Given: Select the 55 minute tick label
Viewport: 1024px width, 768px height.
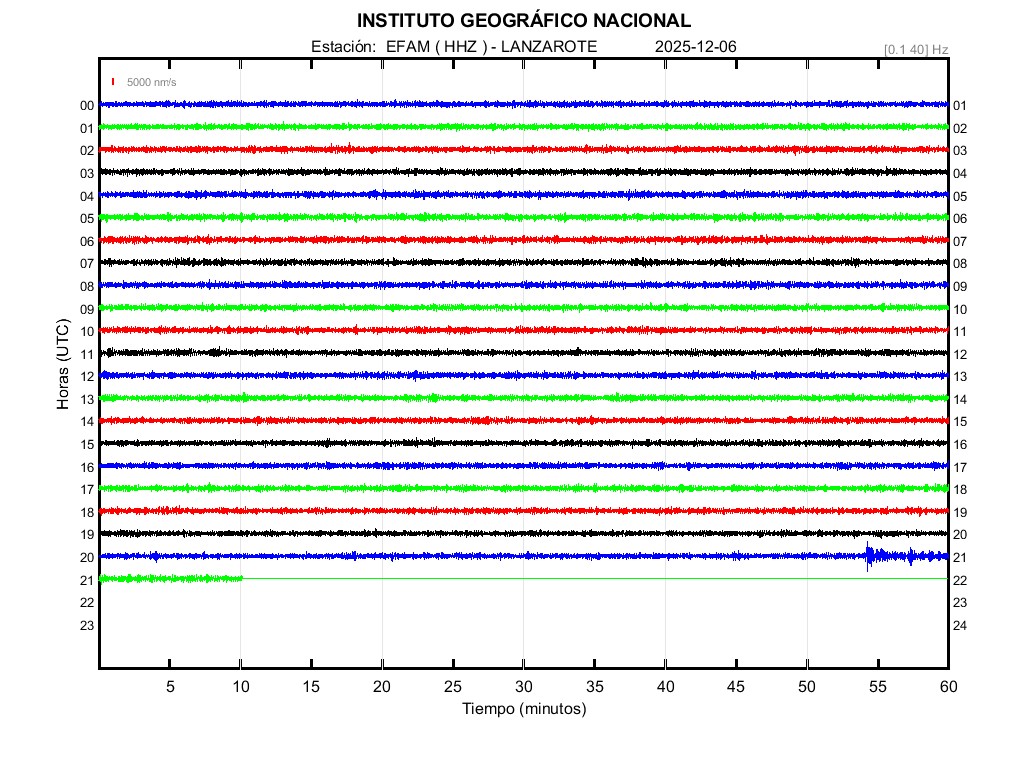Looking at the screenshot, I should [877, 686].
